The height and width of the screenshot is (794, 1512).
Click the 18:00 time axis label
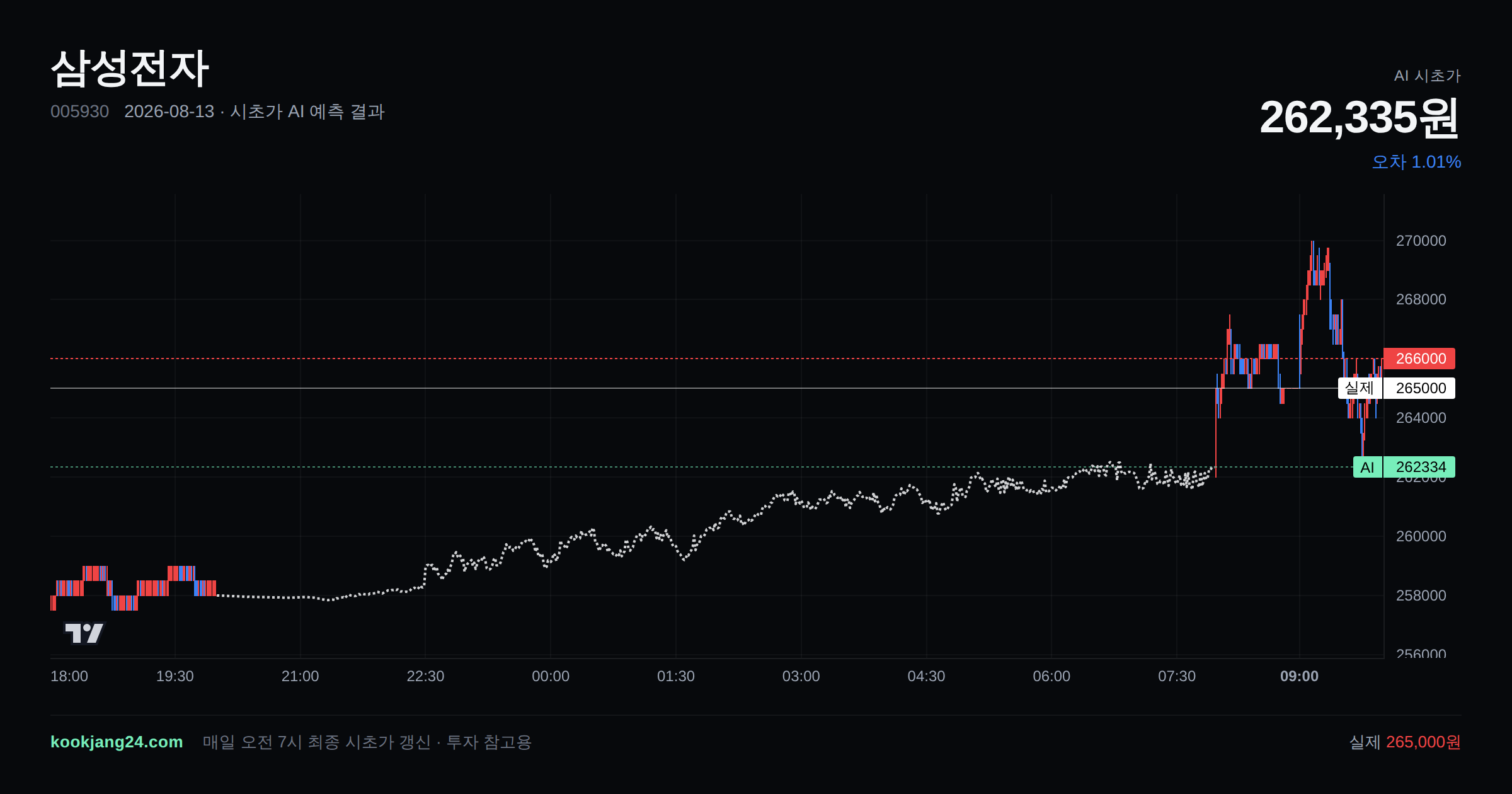69,676
